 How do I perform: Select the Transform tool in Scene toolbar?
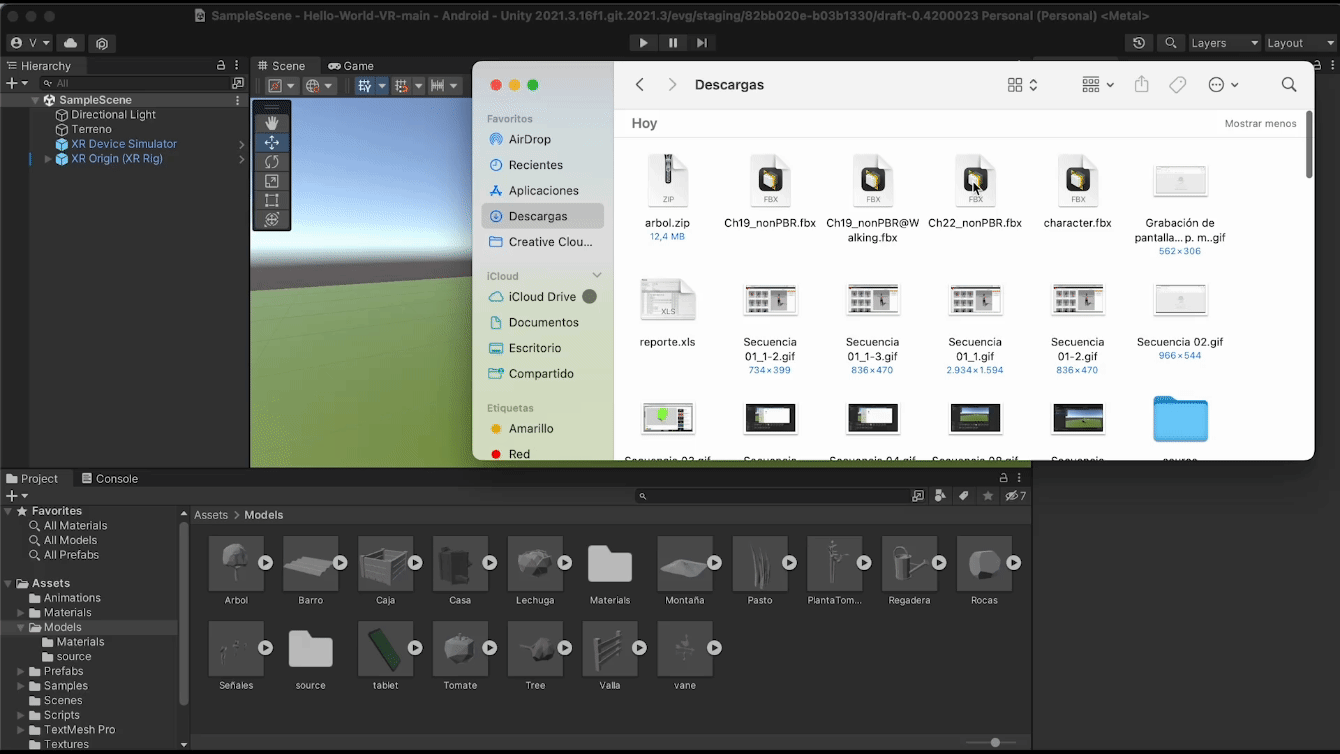[x=271, y=219]
